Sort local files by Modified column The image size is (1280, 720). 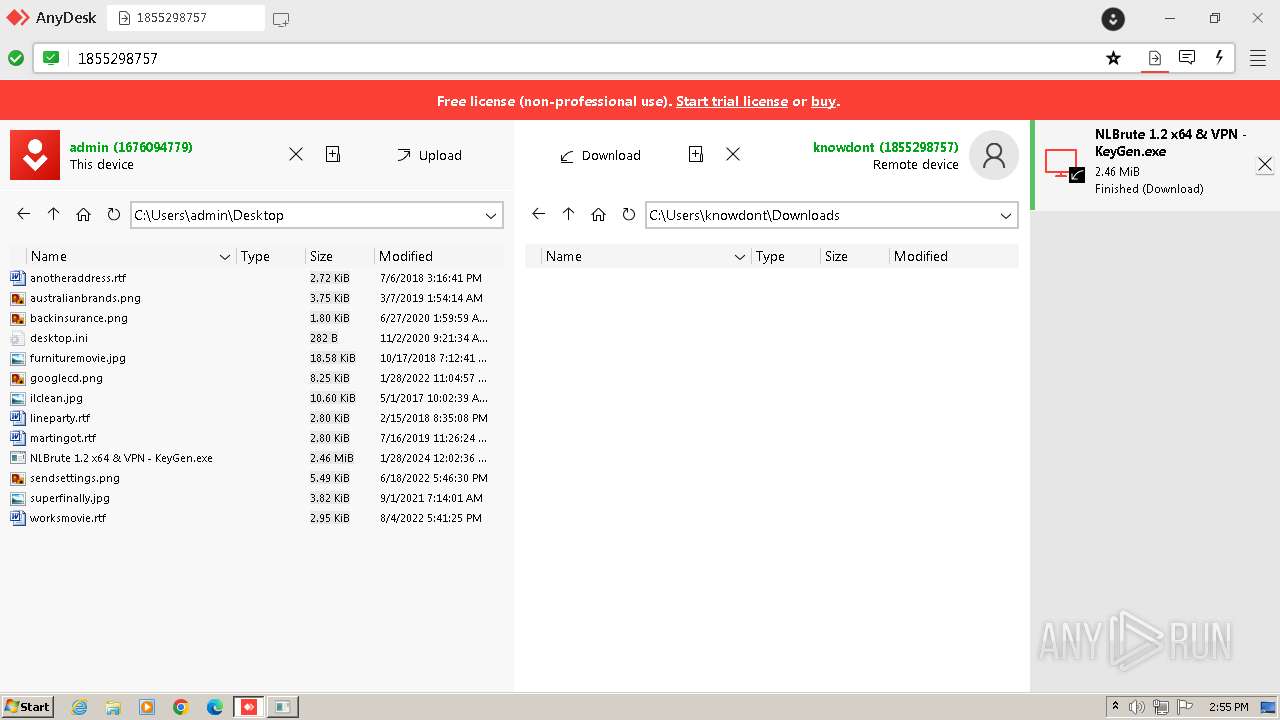438,256
